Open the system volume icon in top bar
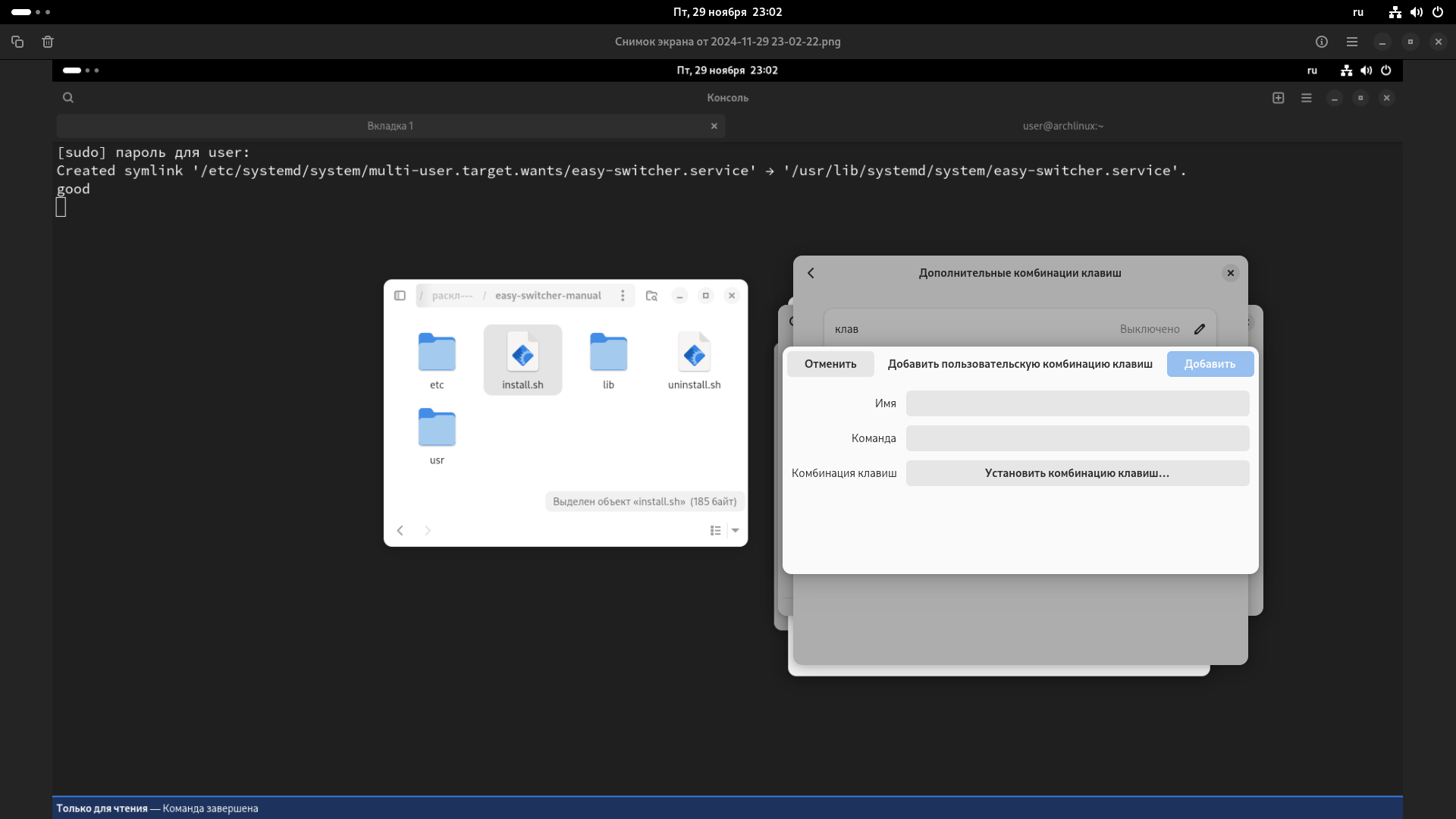 1416,12
